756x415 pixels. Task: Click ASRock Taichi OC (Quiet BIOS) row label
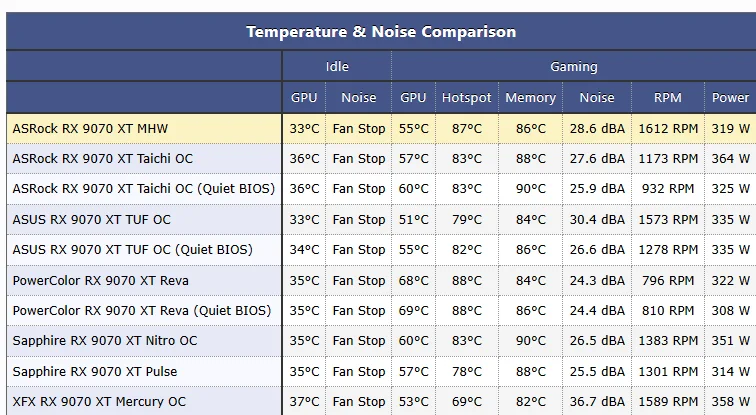[x=144, y=188]
